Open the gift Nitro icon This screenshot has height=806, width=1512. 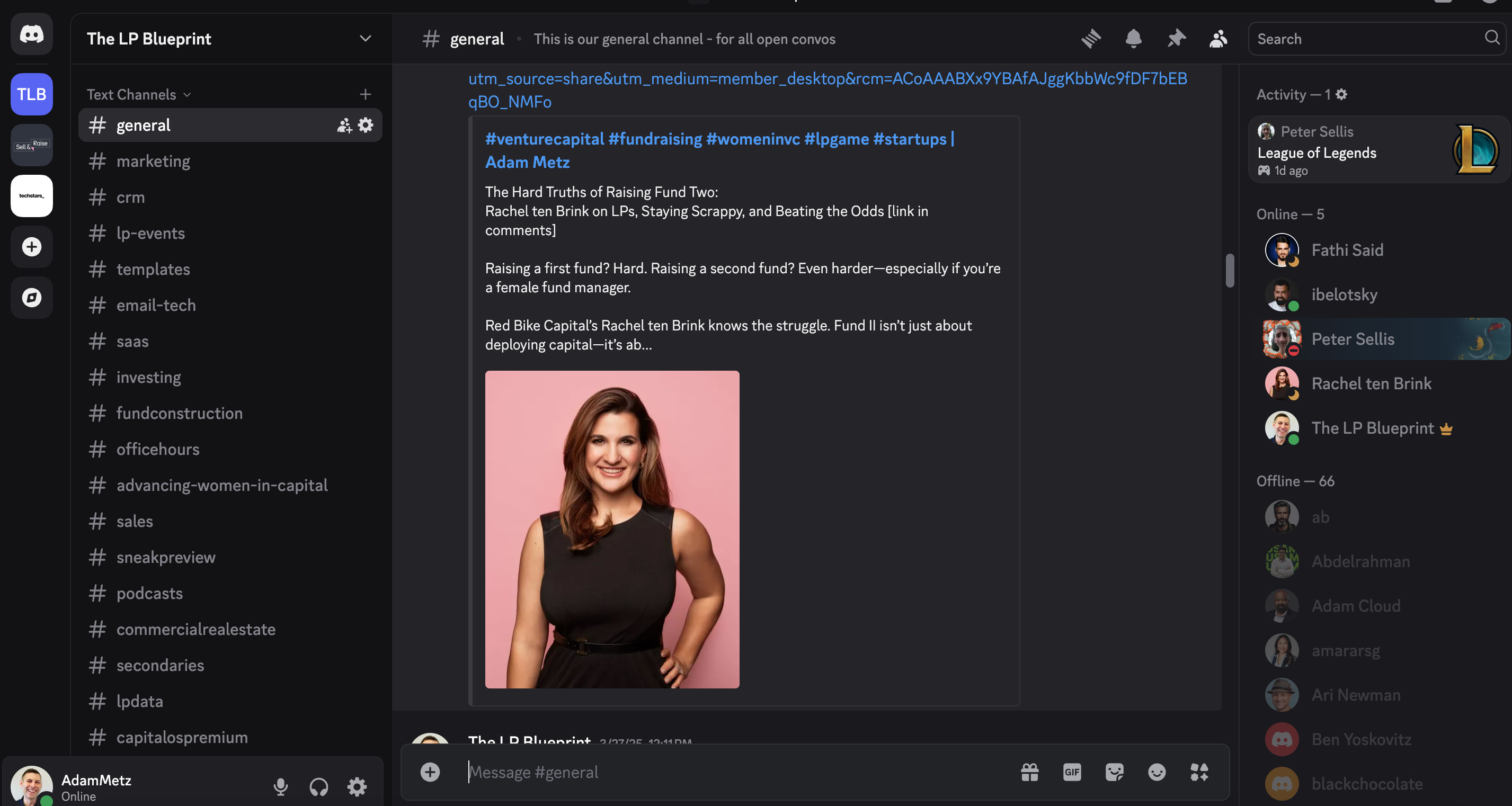[x=1030, y=772]
